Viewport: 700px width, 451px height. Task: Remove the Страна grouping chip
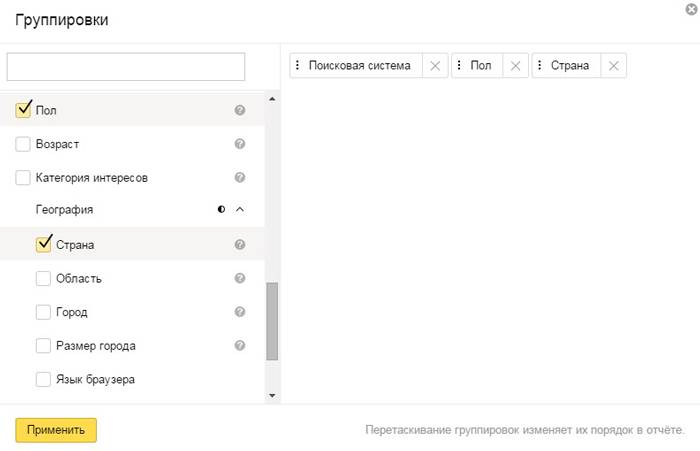click(614, 66)
